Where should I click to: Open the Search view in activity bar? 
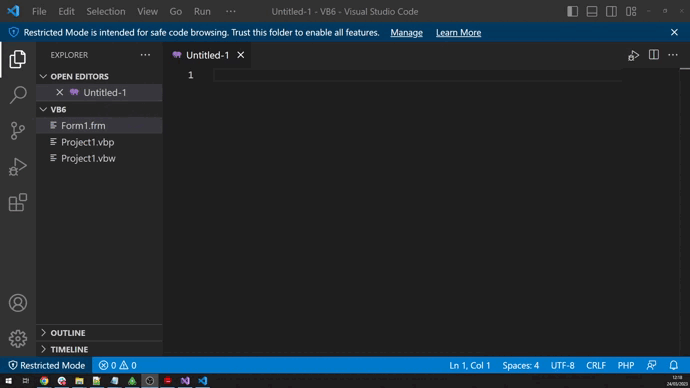coord(18,95)
